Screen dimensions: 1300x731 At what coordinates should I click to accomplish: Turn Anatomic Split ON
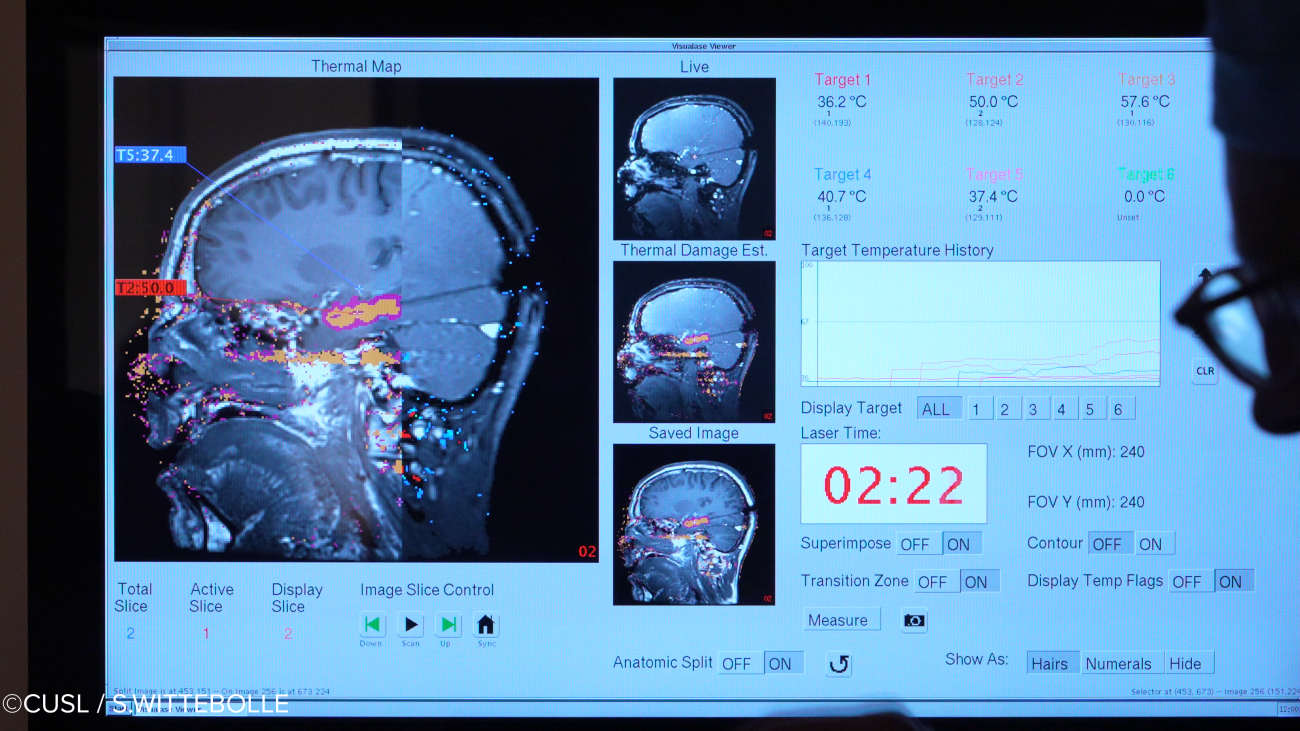pos(782,663)
